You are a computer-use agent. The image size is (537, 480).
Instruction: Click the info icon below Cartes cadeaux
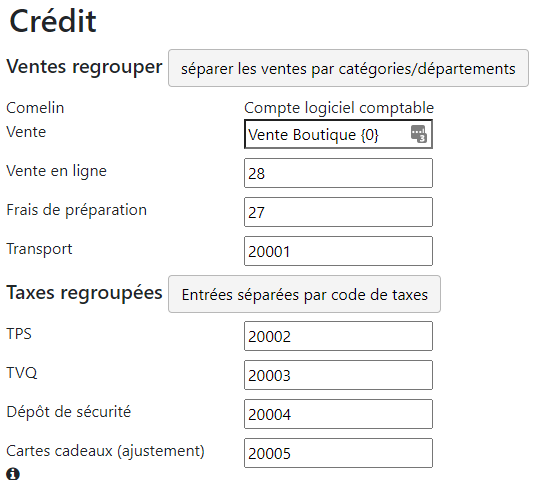coord(13,473)
